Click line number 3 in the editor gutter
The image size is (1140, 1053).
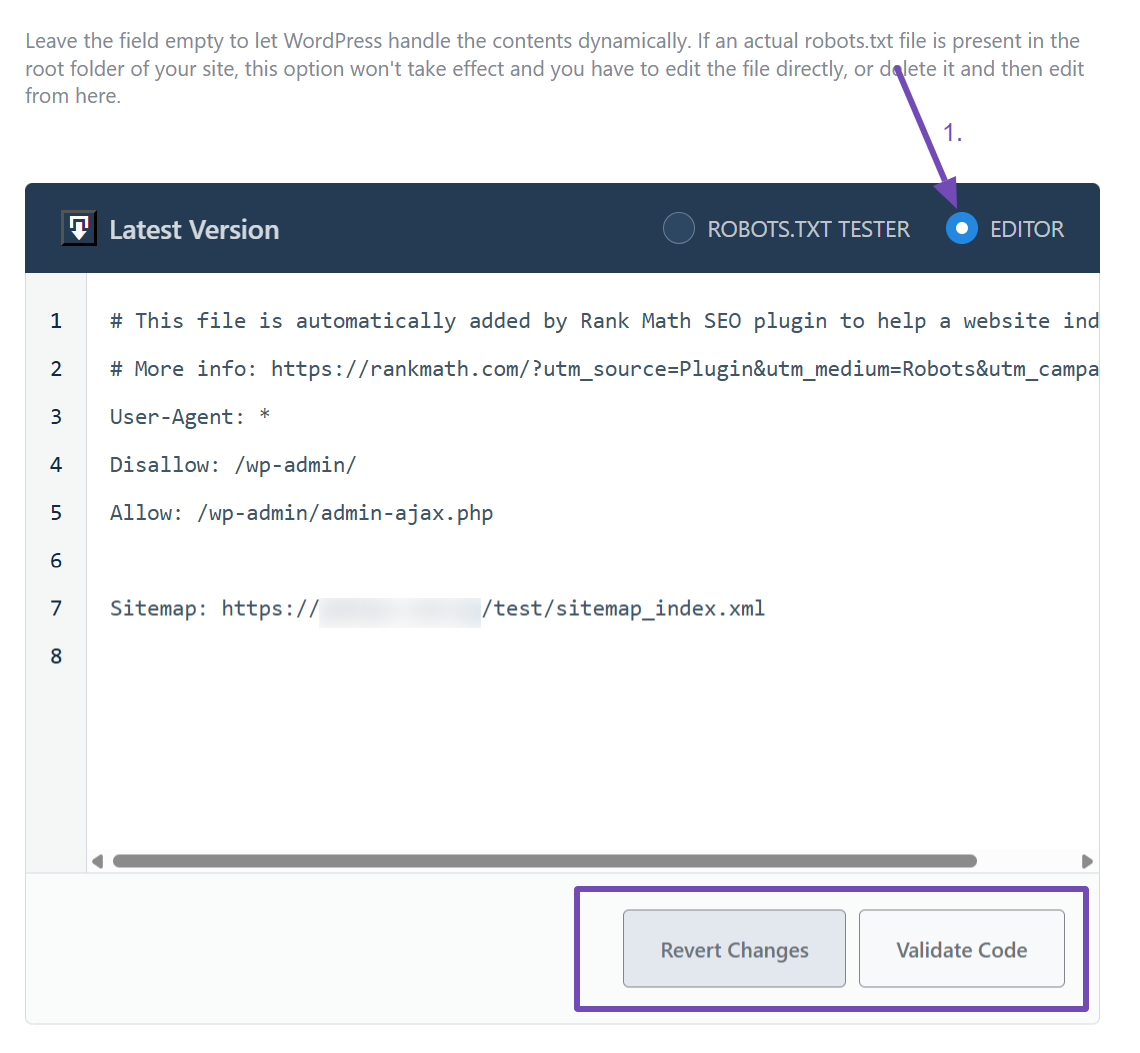point(56,416)
